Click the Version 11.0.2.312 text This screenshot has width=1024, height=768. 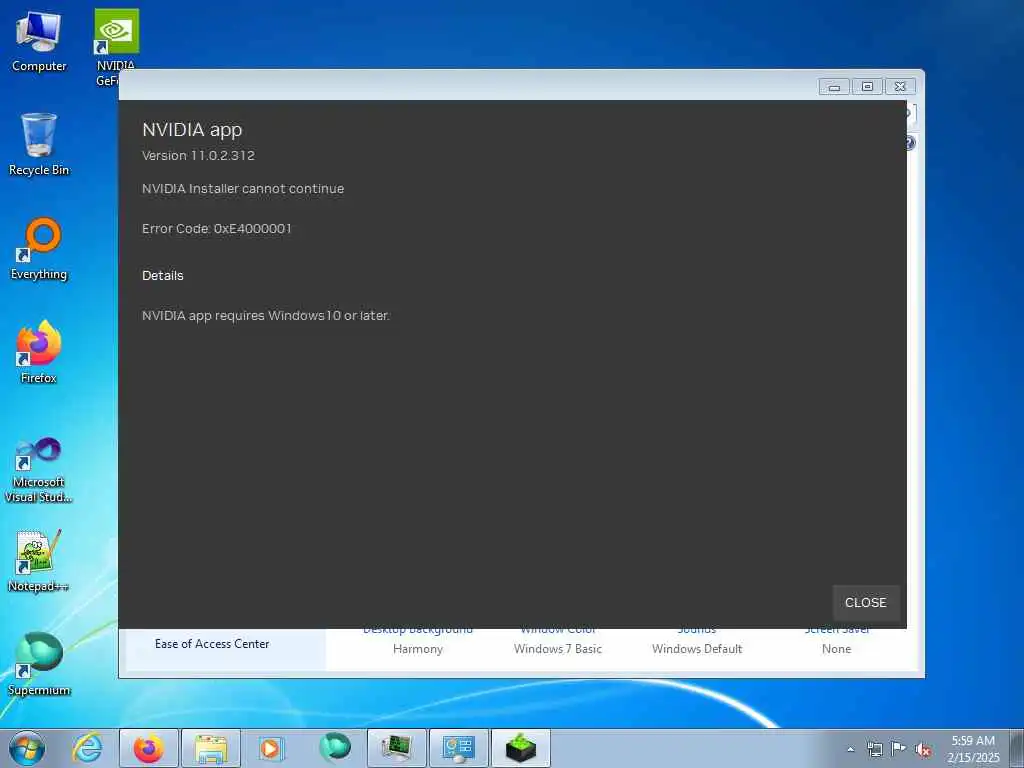(x=199, y=155)
